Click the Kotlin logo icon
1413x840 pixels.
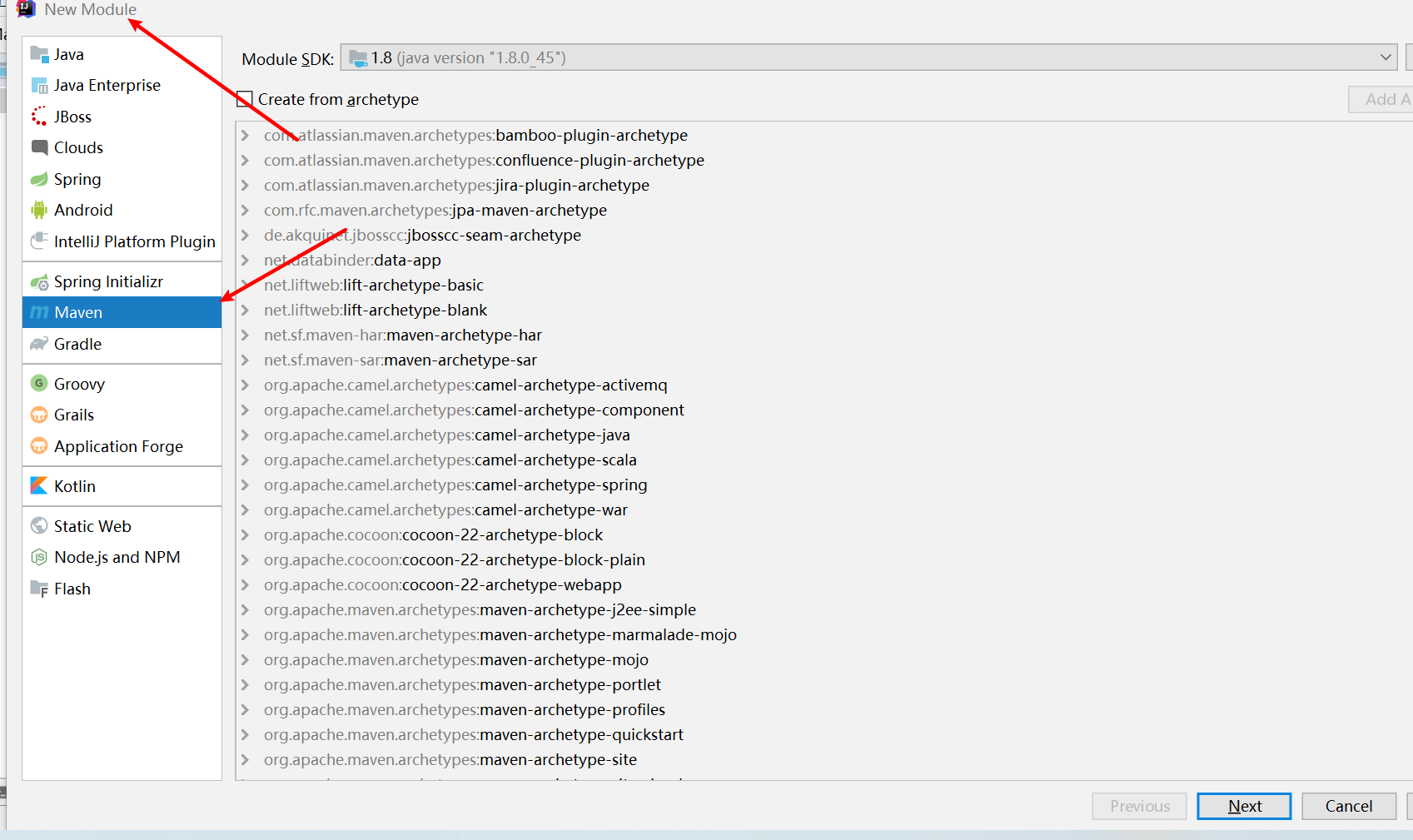tap(39, 485)
